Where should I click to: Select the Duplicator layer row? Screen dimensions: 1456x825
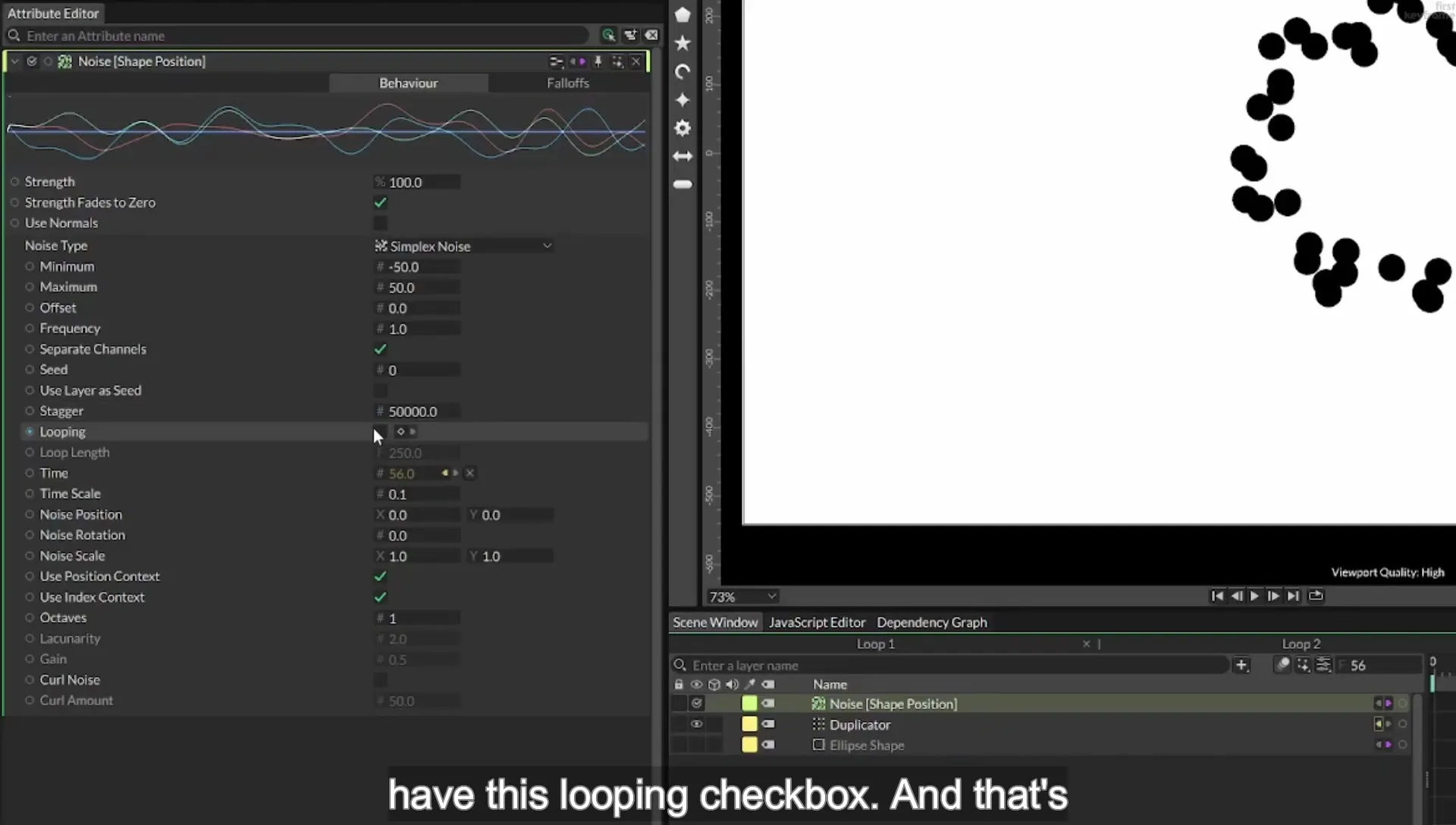click(x=1039, y=725)
